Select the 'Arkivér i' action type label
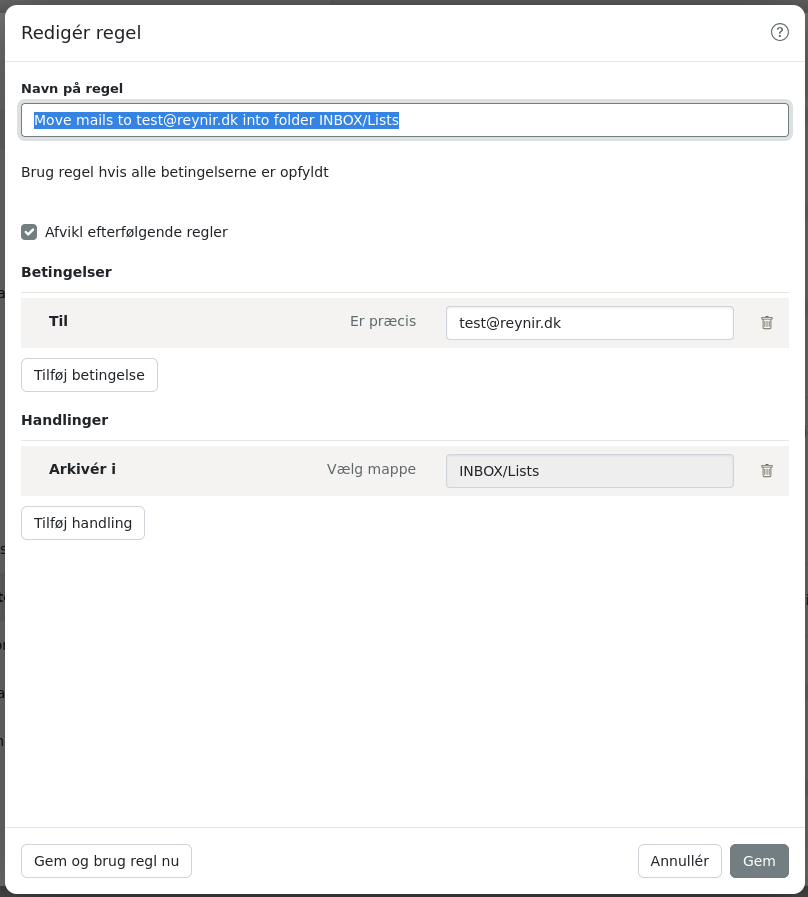Screen dimensions: 808x897 coord(82,469)
